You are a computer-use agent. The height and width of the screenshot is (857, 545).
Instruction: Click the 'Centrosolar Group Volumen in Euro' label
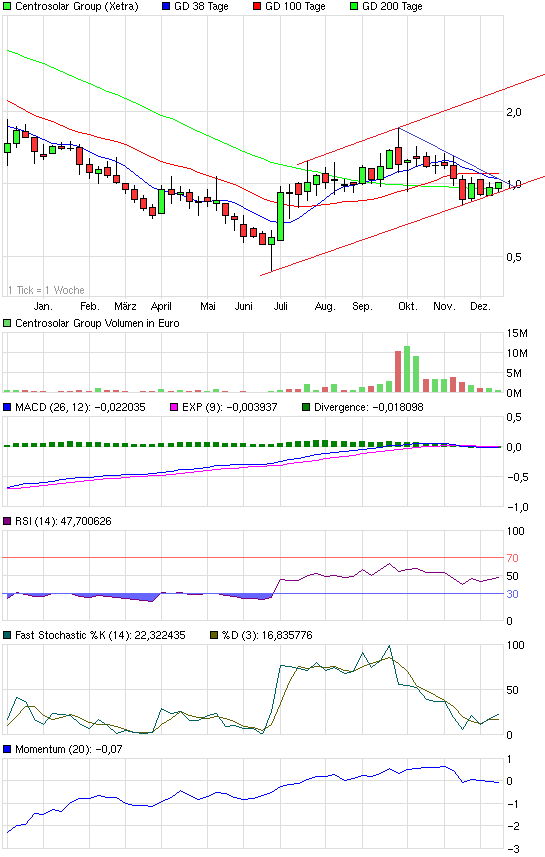[97, 323]
